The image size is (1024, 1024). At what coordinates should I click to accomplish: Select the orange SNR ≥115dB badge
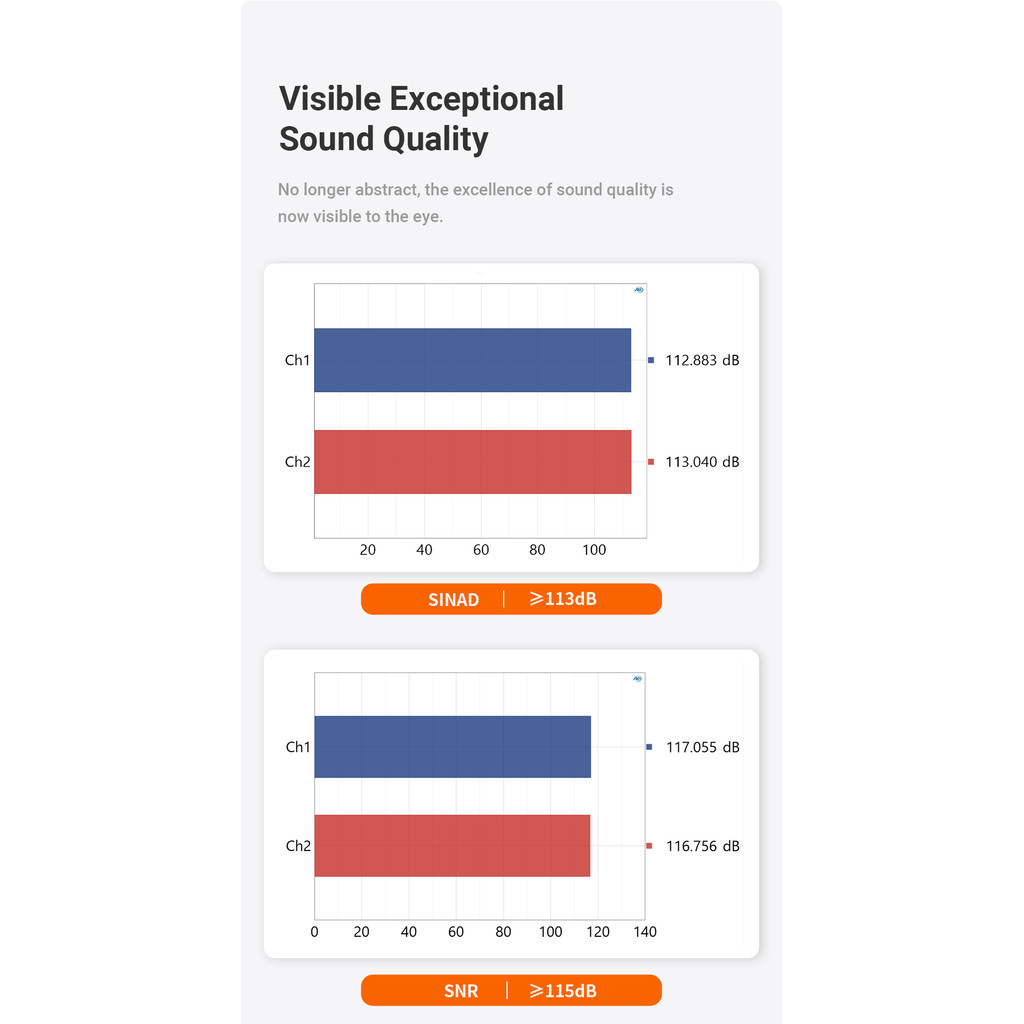(511, 990)
